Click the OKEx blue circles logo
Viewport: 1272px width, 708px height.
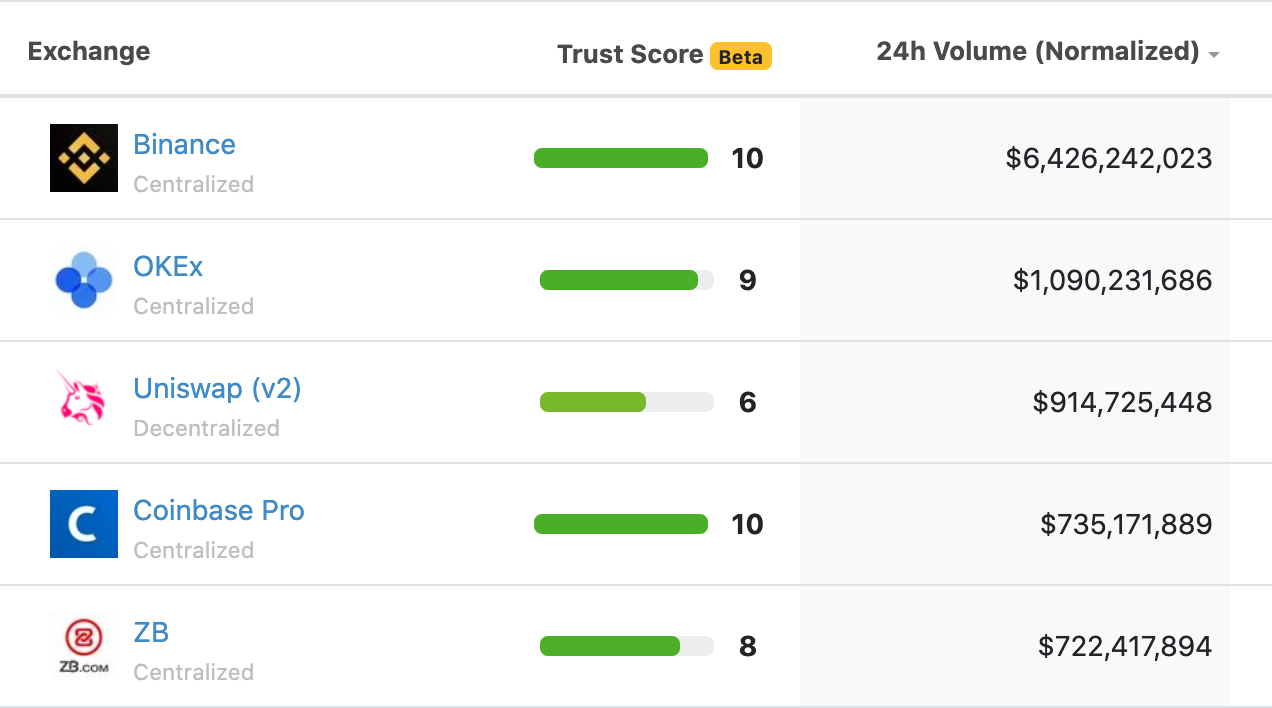point(83,280)
